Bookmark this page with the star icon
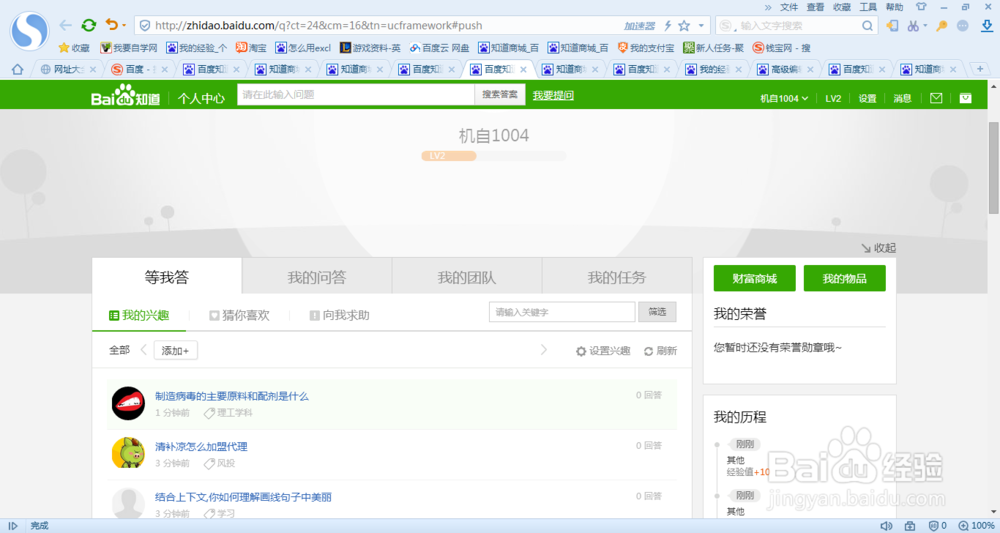This screenshot has width=1000, height=533. tap(684, 26)
